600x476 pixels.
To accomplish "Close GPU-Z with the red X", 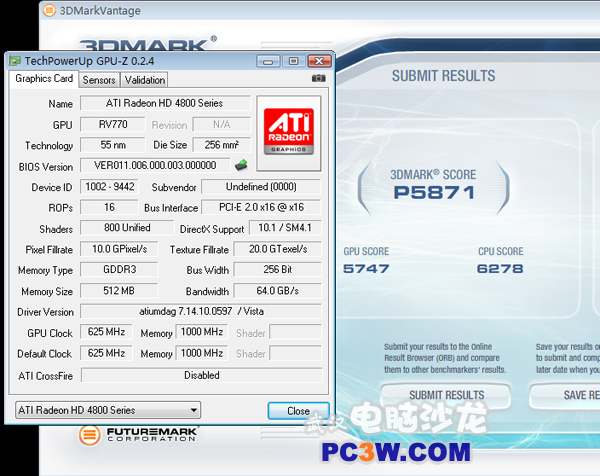I will pos(319,61).
